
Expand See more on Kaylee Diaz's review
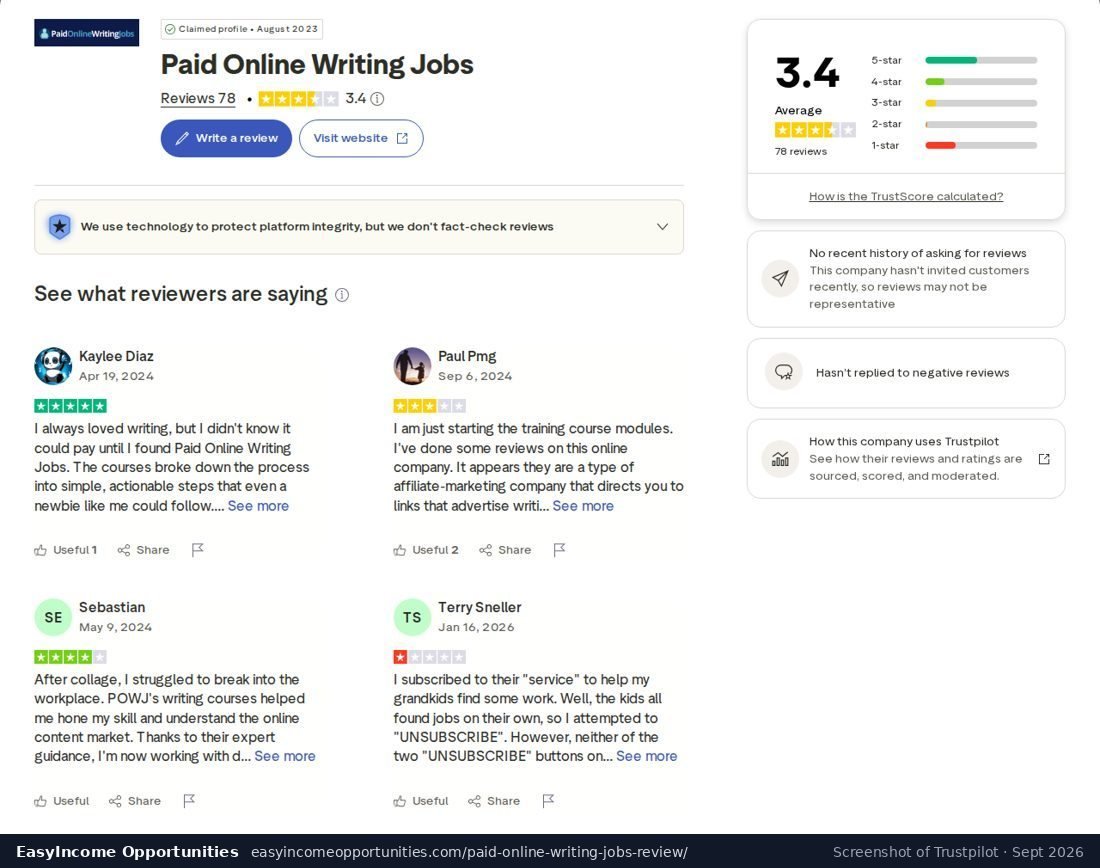[258, 506]
